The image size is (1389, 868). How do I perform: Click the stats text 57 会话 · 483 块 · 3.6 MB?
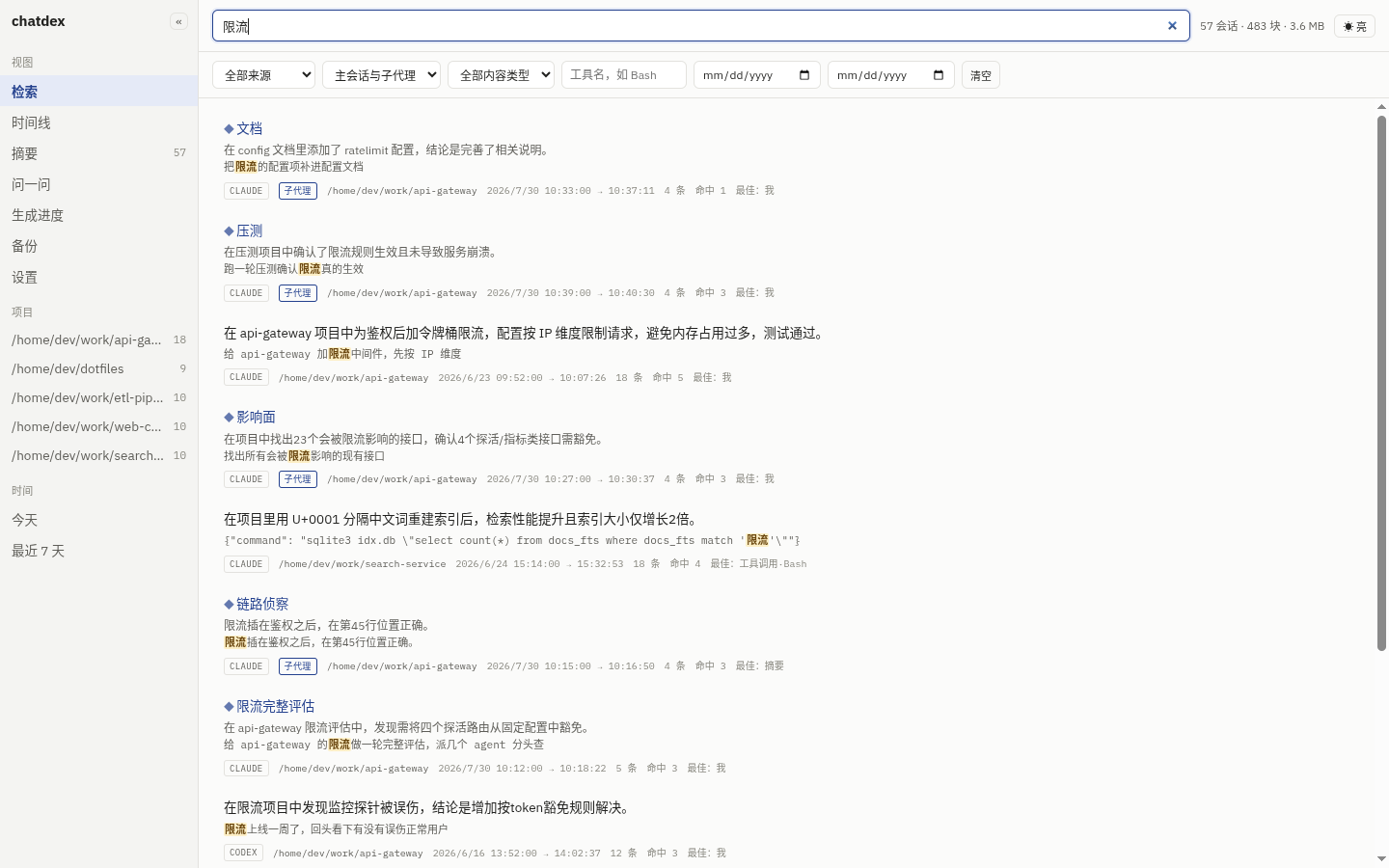[1262, 26]
